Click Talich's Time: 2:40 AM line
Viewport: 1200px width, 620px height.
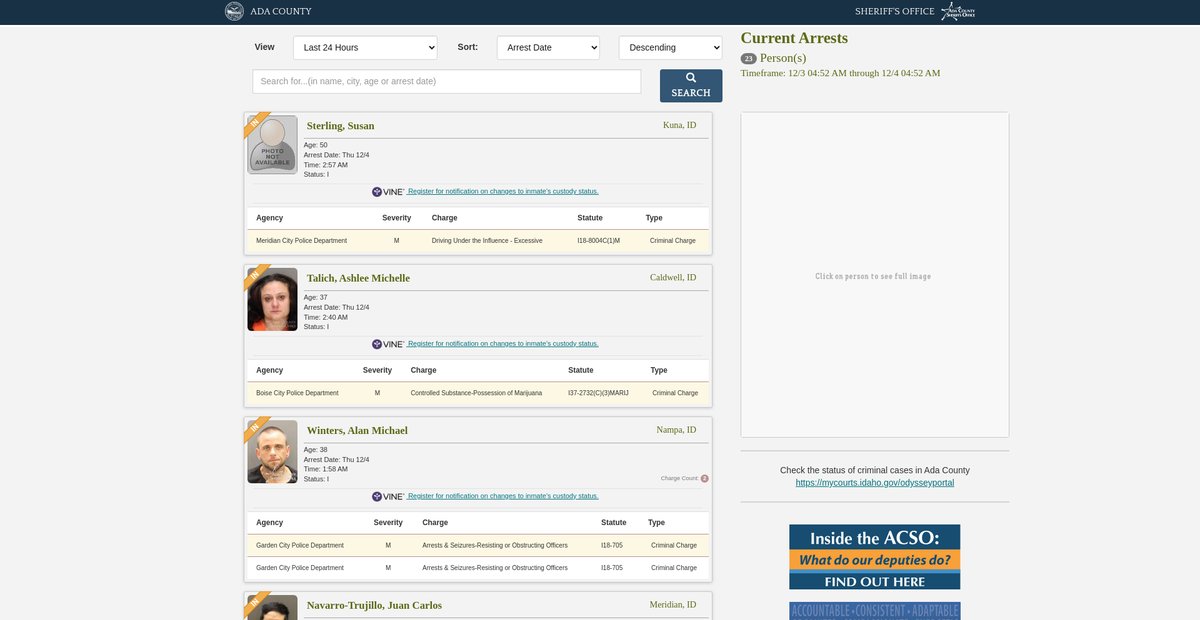(x=326, y=317)
